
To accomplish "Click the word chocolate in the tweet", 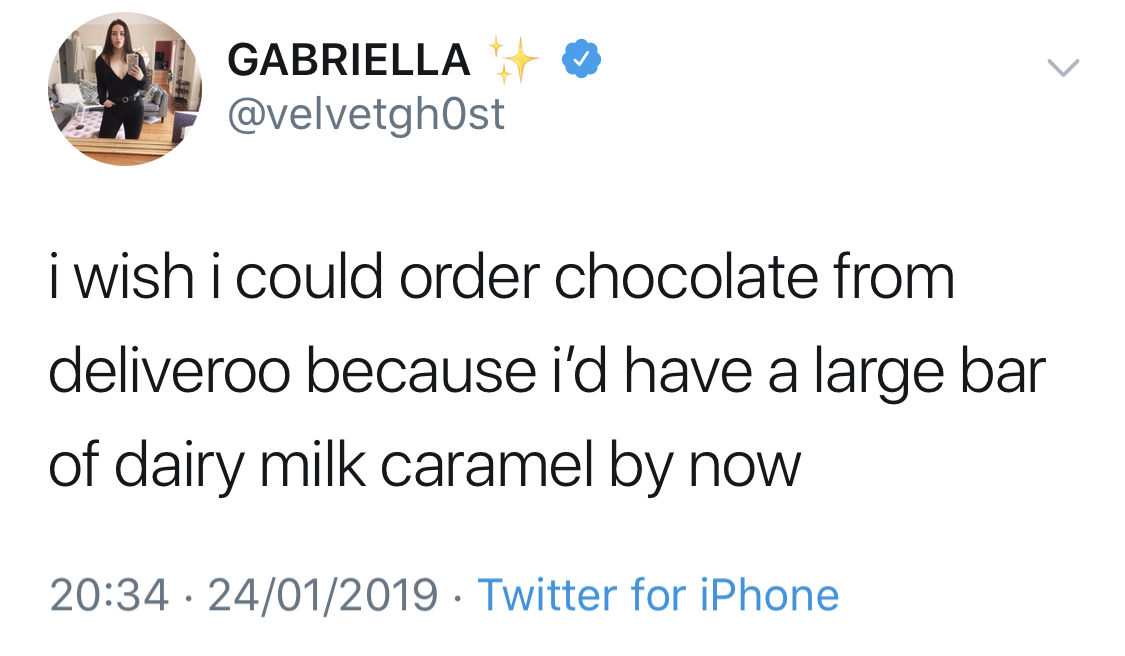I will tap(685, 277).
